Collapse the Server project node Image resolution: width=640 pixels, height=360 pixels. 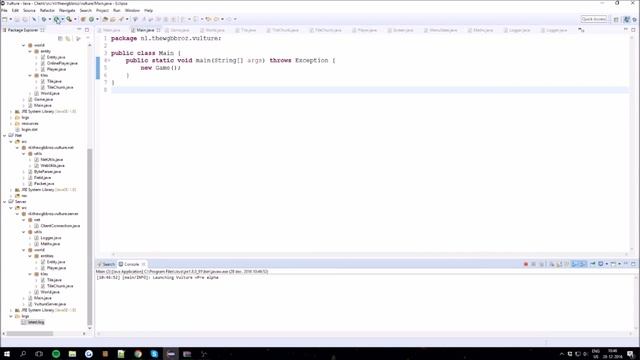pyautogui.click(x=4, y=202)
